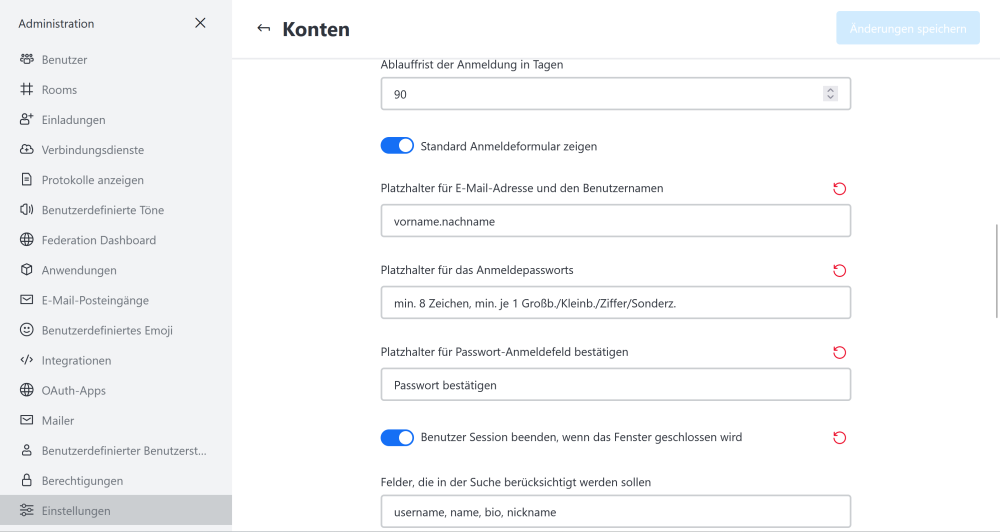This screenshot has width=1000, height=532.
Task: Click the Konten page heading
Action: coord(316,29)
